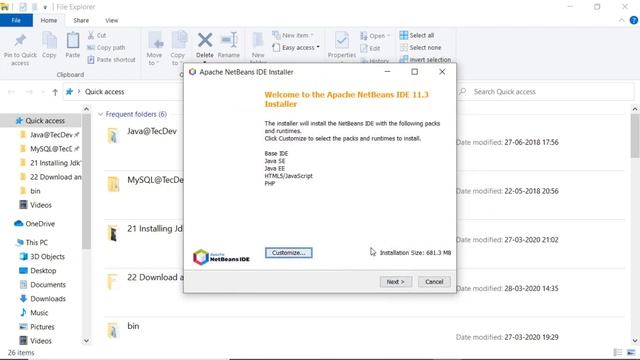Screen dimensions: 640x360
Task: Click Invert selection in the ribbon
Action: [425, 60]
